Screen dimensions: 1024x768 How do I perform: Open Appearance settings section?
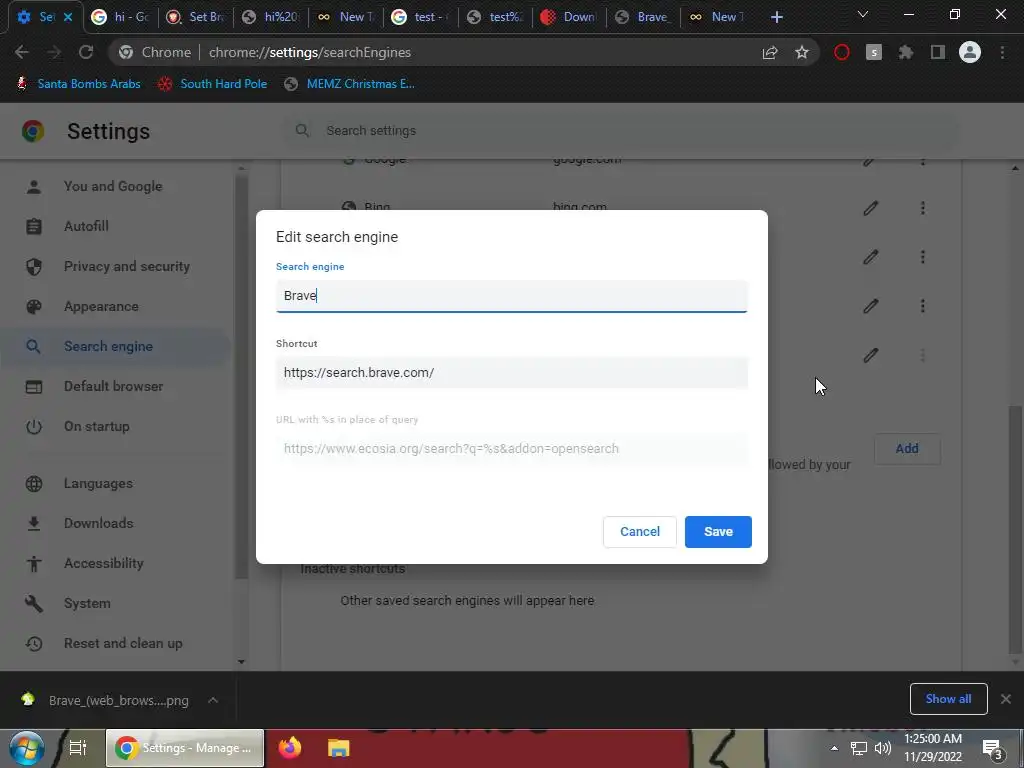pyautogui.click(x=101, y=306)
